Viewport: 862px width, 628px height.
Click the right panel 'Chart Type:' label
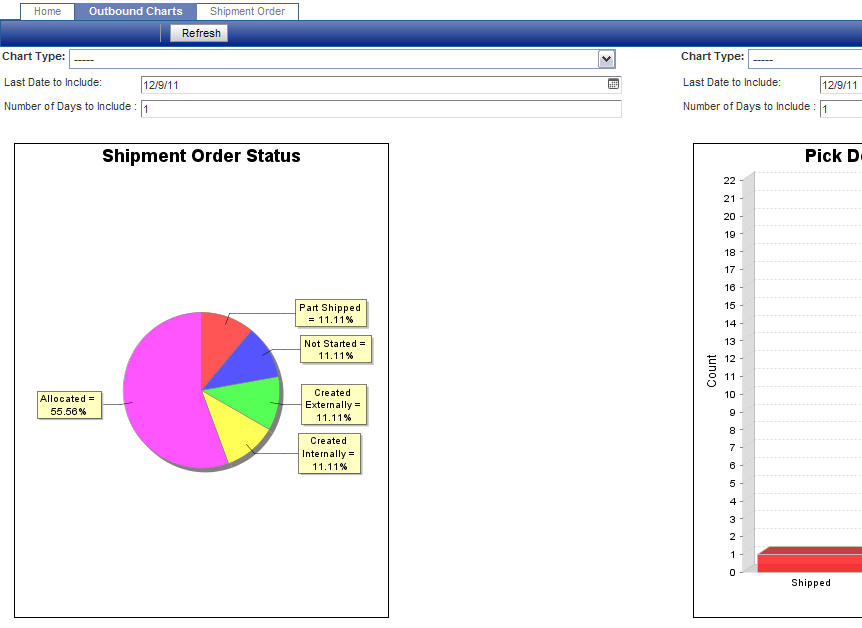click(x=712, y=56)
